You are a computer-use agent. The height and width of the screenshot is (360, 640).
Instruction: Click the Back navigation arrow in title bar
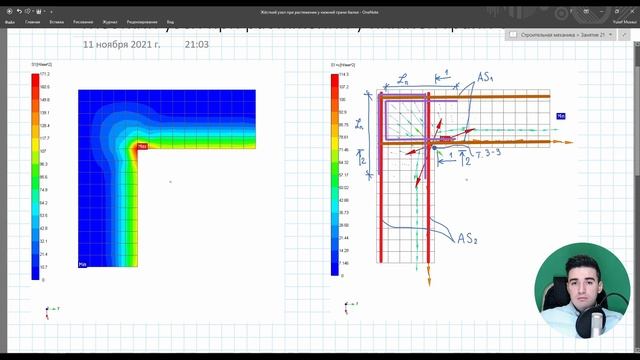(9, 11)
